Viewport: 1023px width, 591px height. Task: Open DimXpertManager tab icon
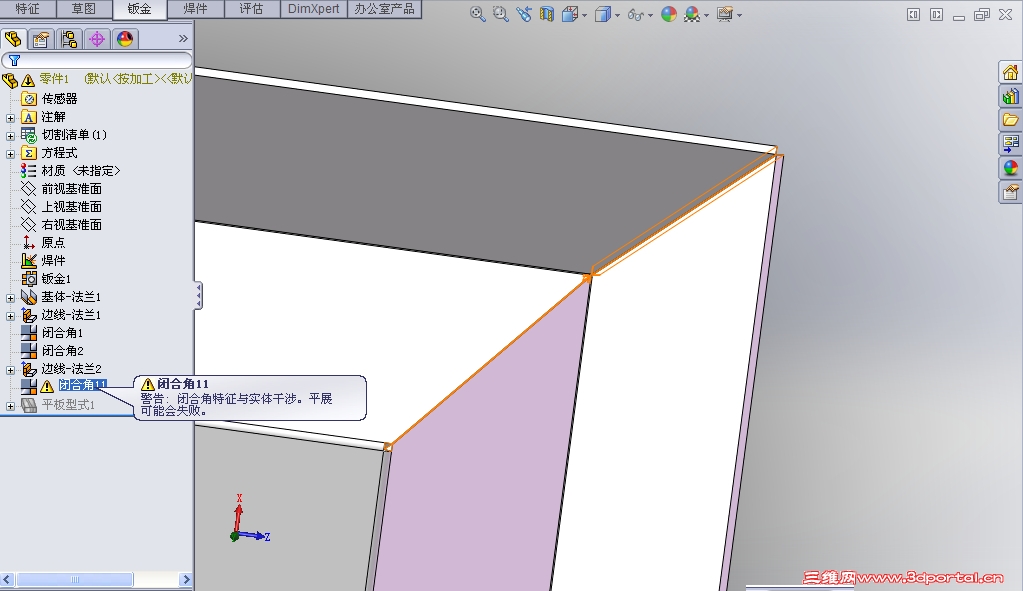(97, 39)
